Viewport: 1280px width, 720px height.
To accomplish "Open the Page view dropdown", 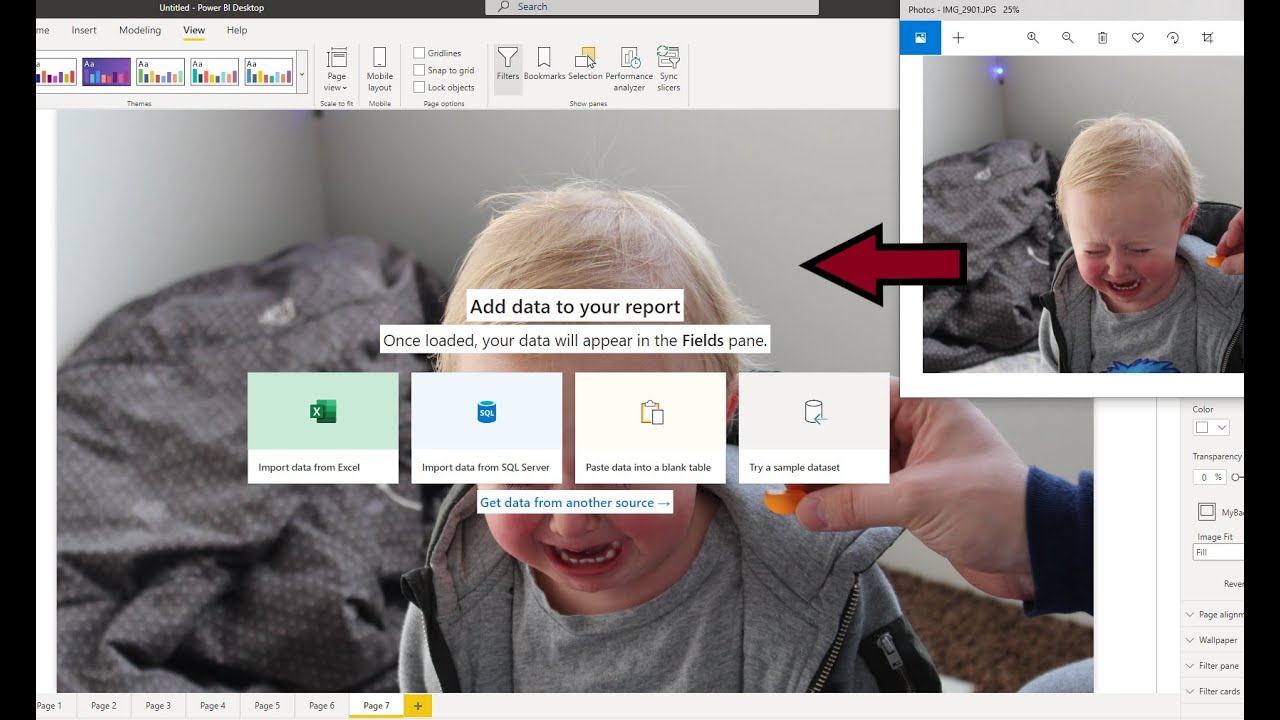I will click(337, 69).
